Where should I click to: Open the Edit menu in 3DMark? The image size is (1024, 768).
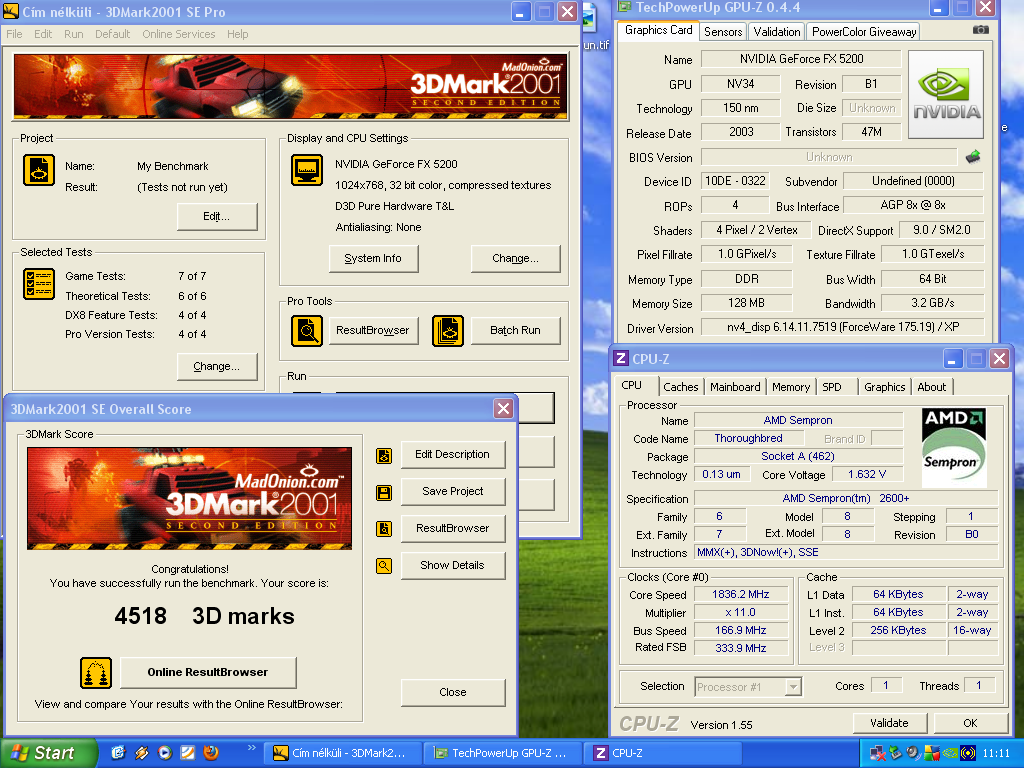coord(43,34)
